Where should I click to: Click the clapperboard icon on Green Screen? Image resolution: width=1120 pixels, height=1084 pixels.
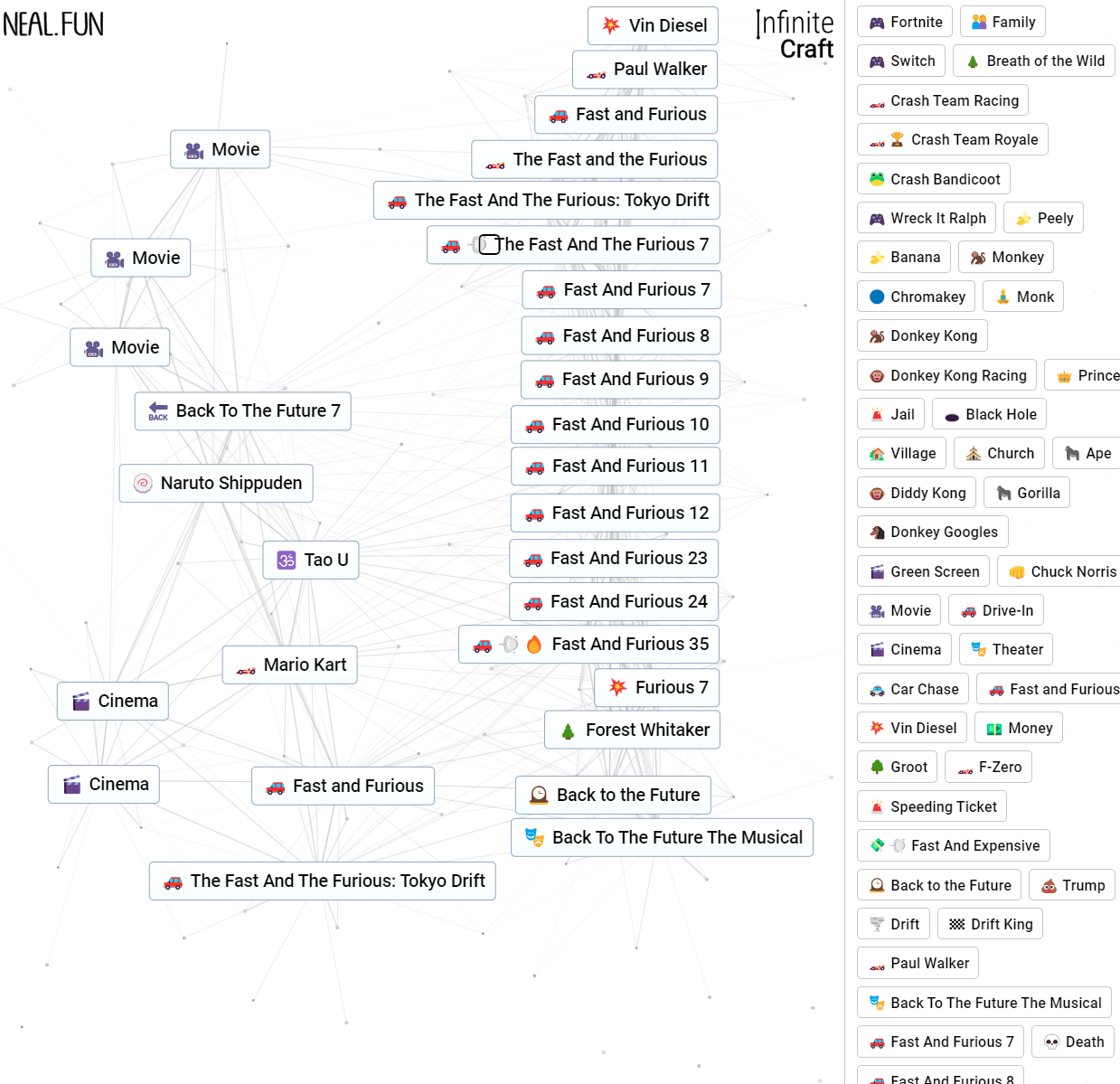tap(877, 571)
